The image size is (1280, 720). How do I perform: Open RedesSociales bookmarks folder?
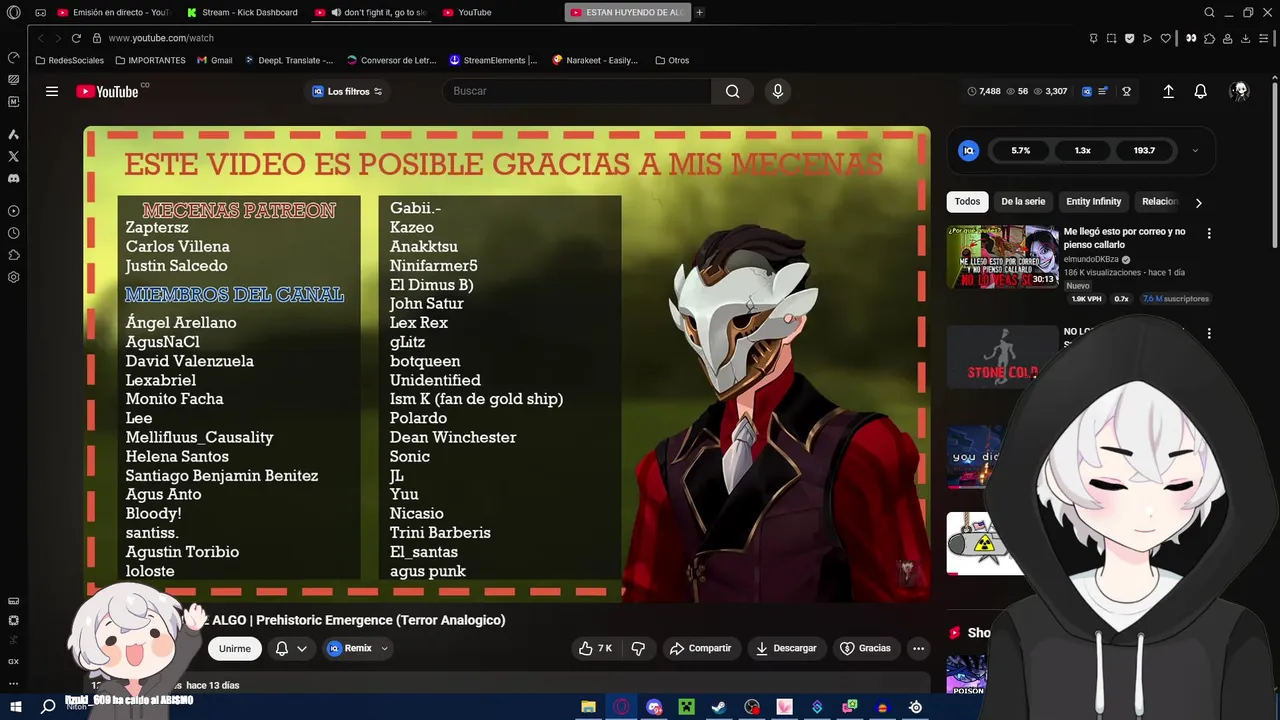(69, 60)
